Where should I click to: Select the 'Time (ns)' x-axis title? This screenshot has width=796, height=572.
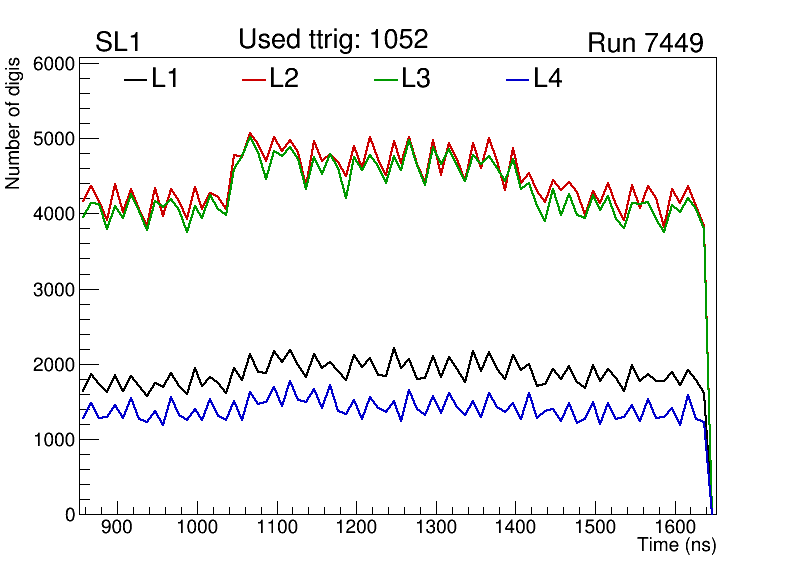tap(677, 546)
